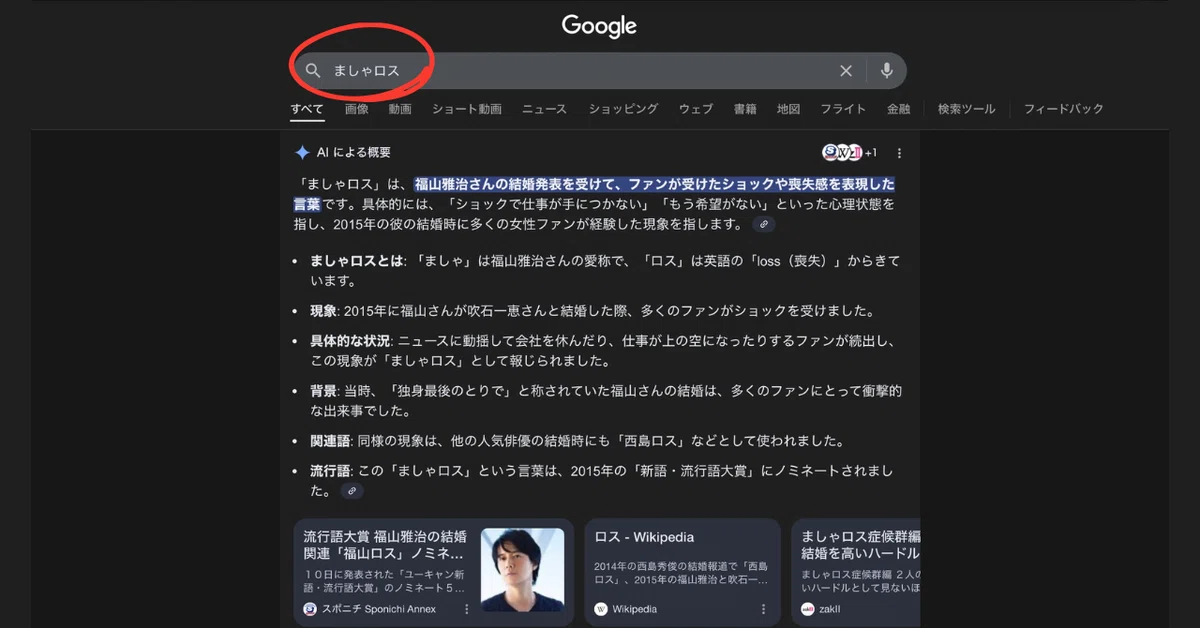Click the AI による概要 heading
1200x628 pixels.
click(354, 152)
